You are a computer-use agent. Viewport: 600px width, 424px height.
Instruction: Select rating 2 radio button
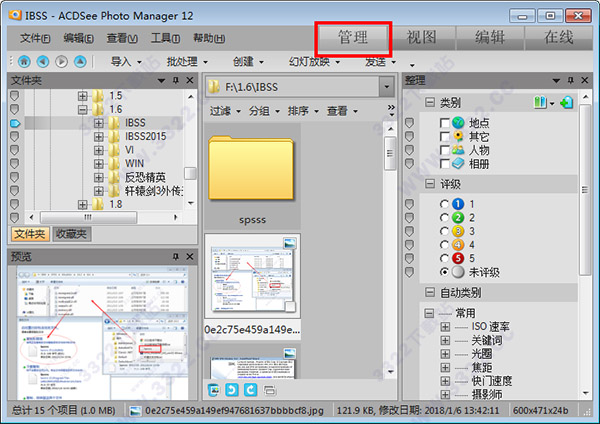coord(444,218)
